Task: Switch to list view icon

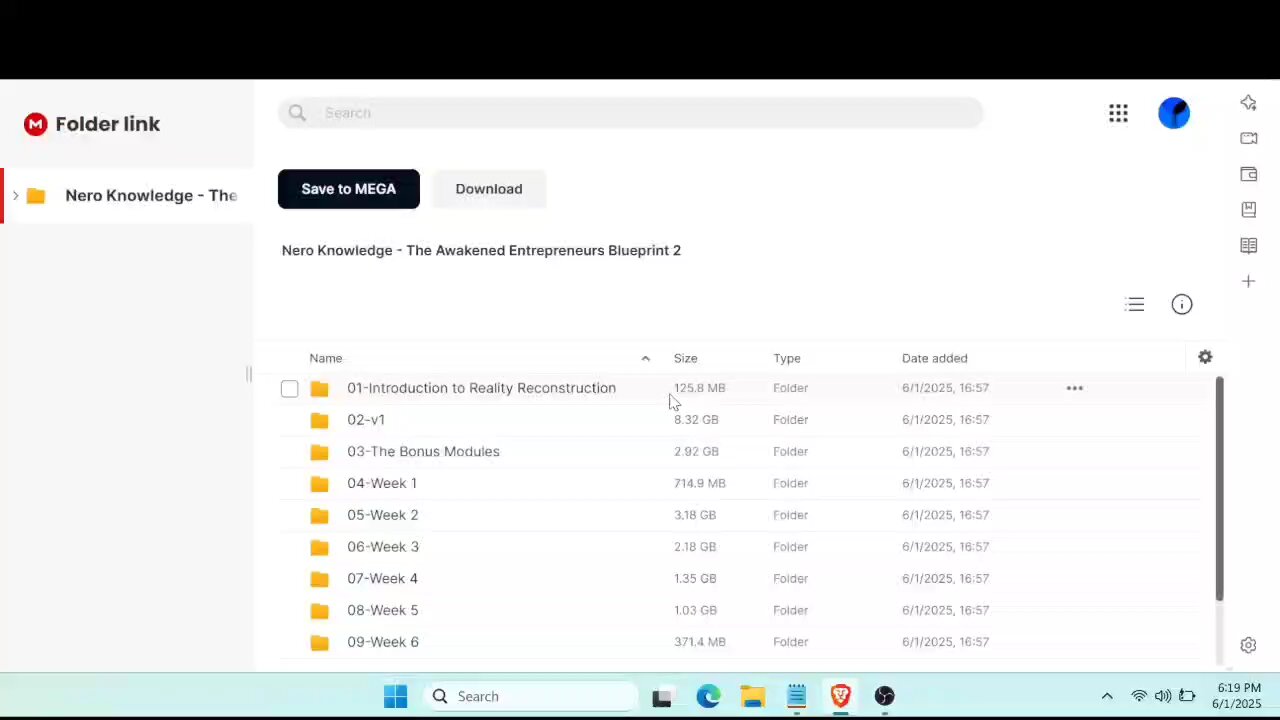Action: (x=1134, y=304)
